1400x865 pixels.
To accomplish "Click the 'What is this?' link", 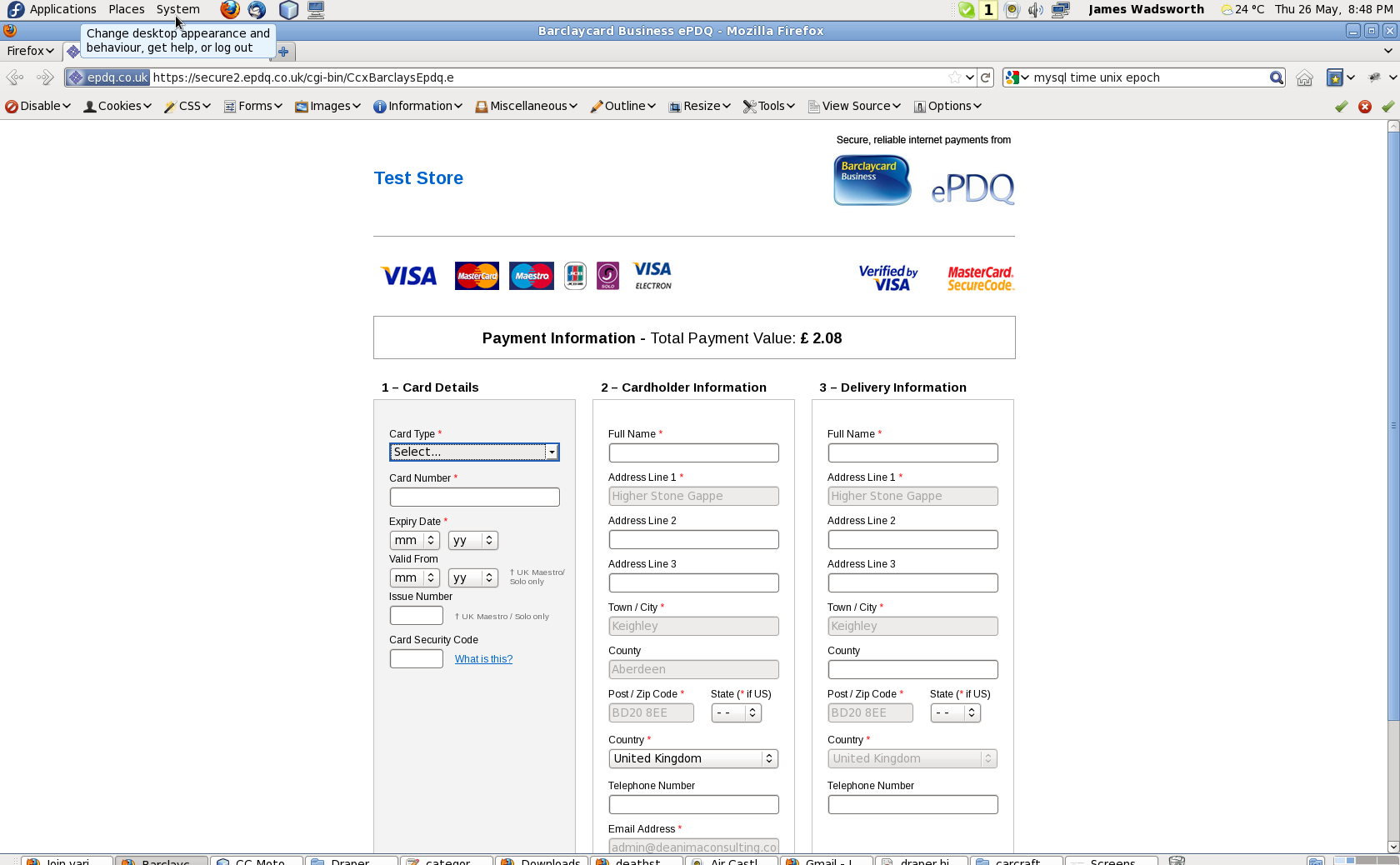I will pos(483,659).
